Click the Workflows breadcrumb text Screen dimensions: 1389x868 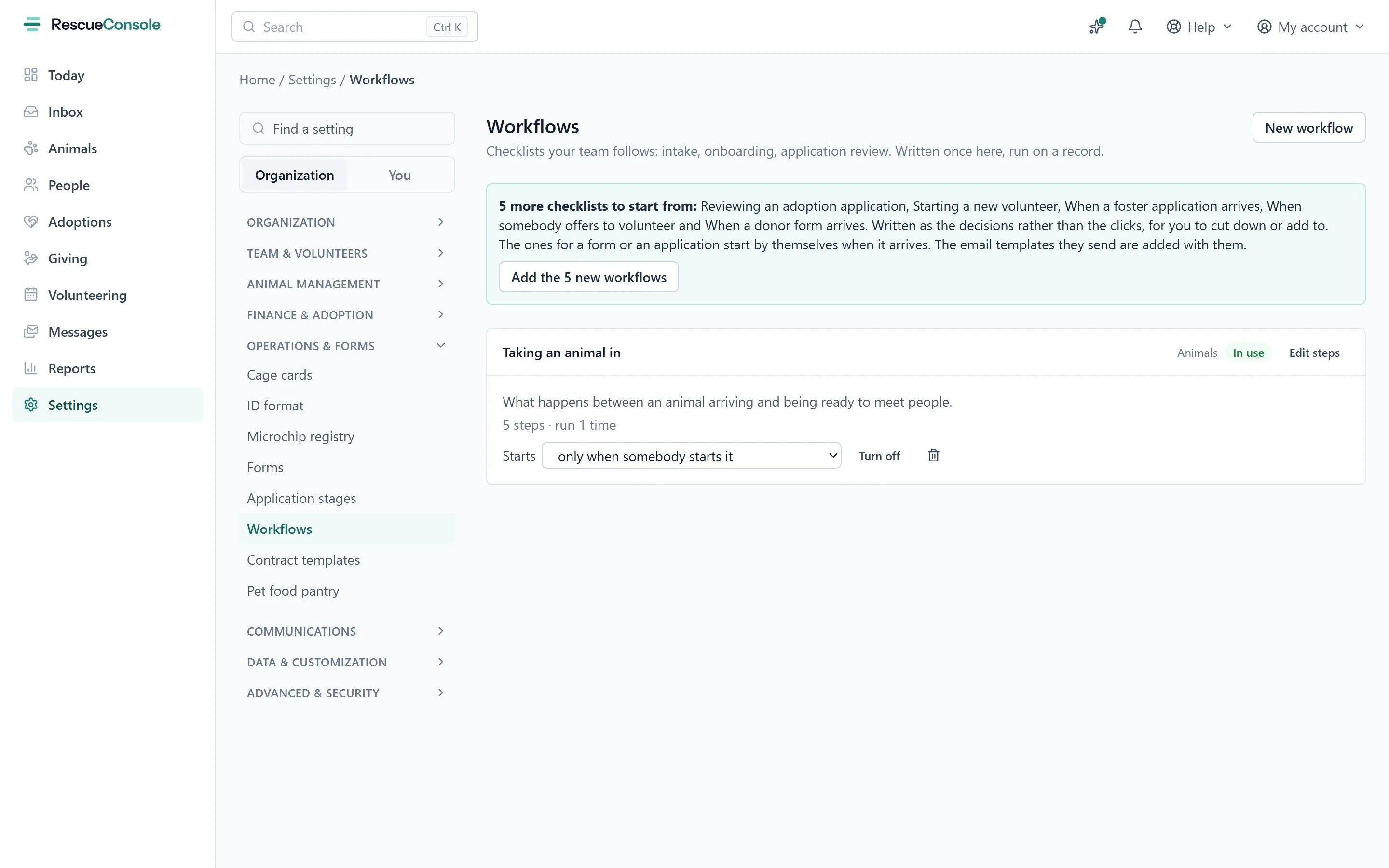click(x=381, y=80)
